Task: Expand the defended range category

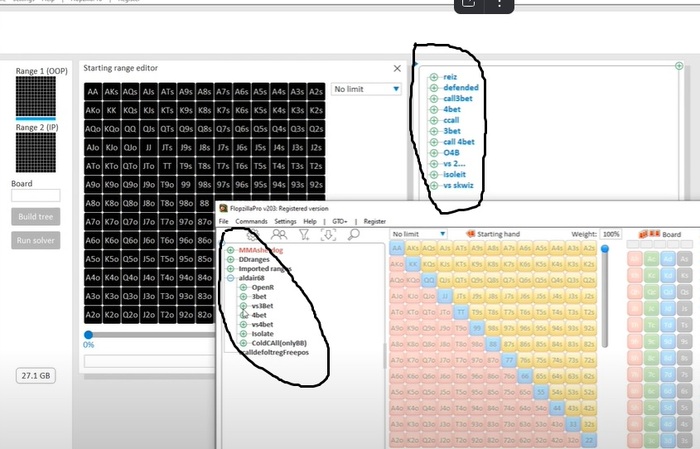Action: coord(434,87)
